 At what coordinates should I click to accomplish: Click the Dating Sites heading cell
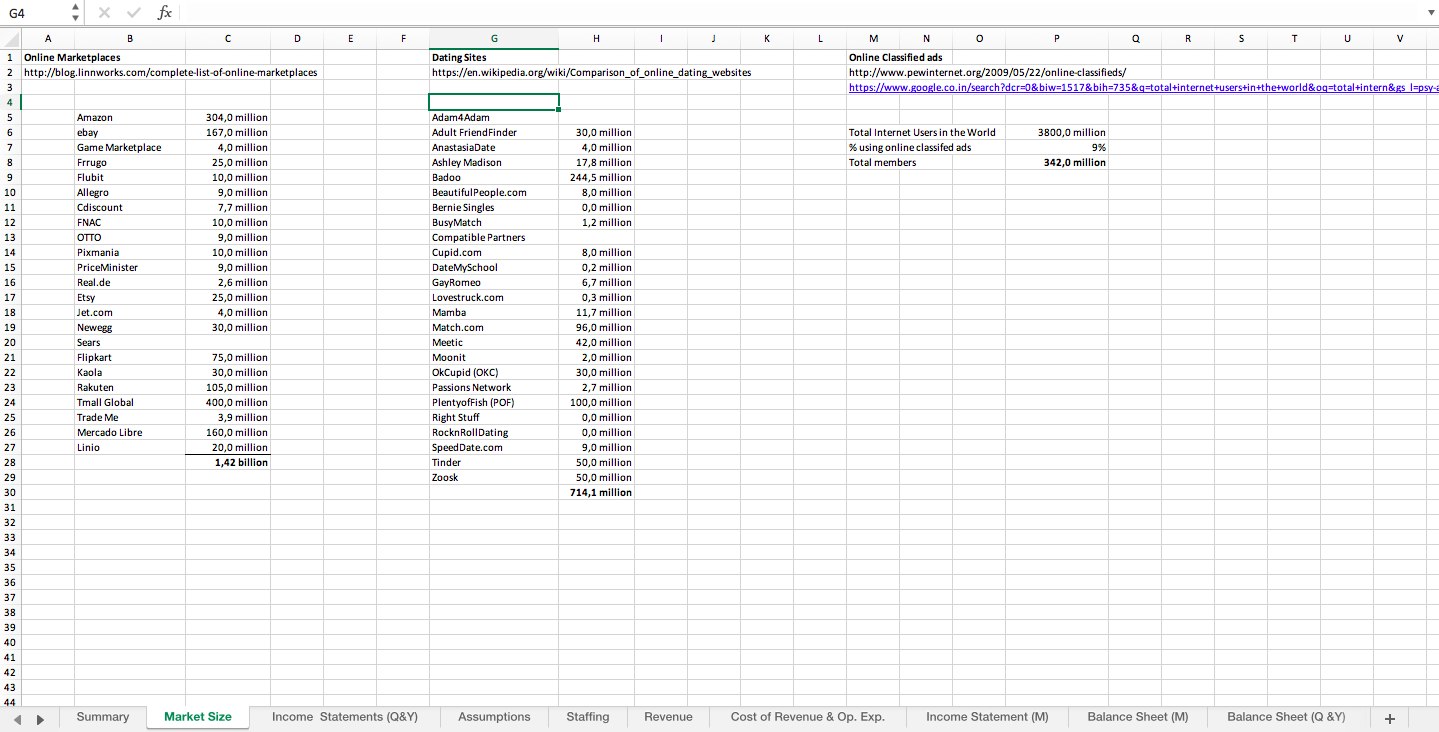coord(459,57)
